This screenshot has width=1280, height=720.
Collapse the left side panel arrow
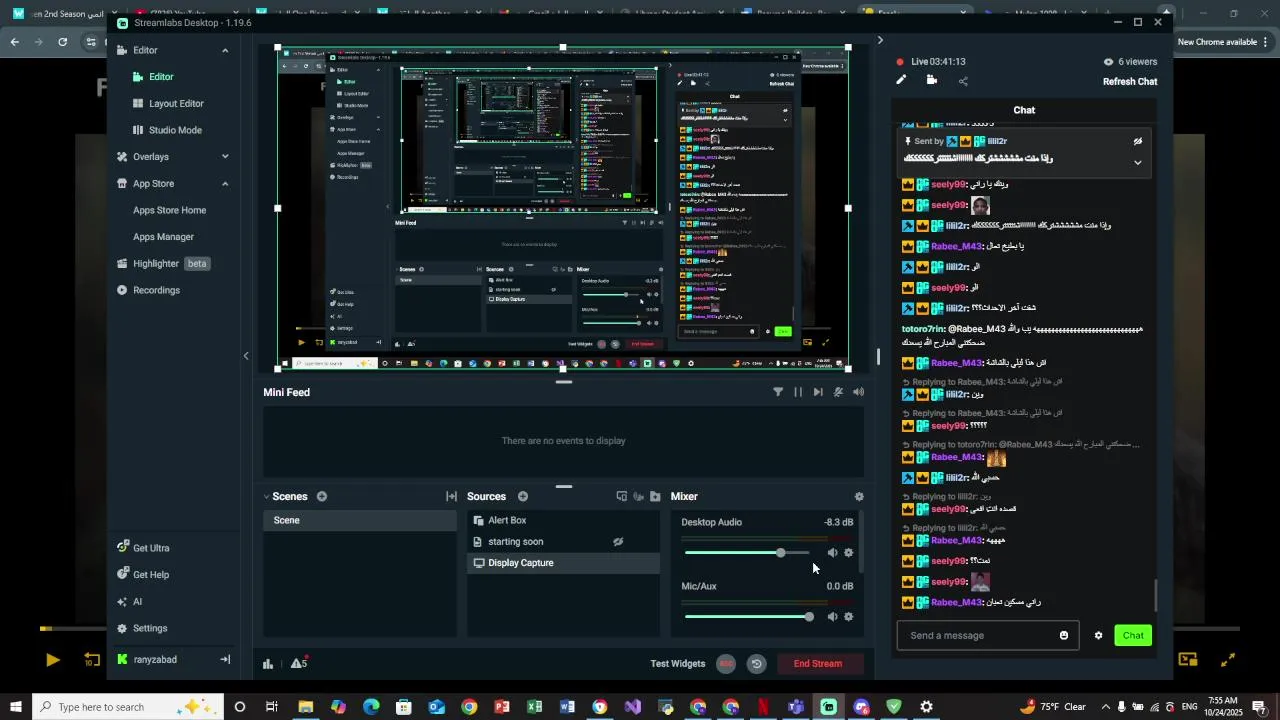(246, 356)
